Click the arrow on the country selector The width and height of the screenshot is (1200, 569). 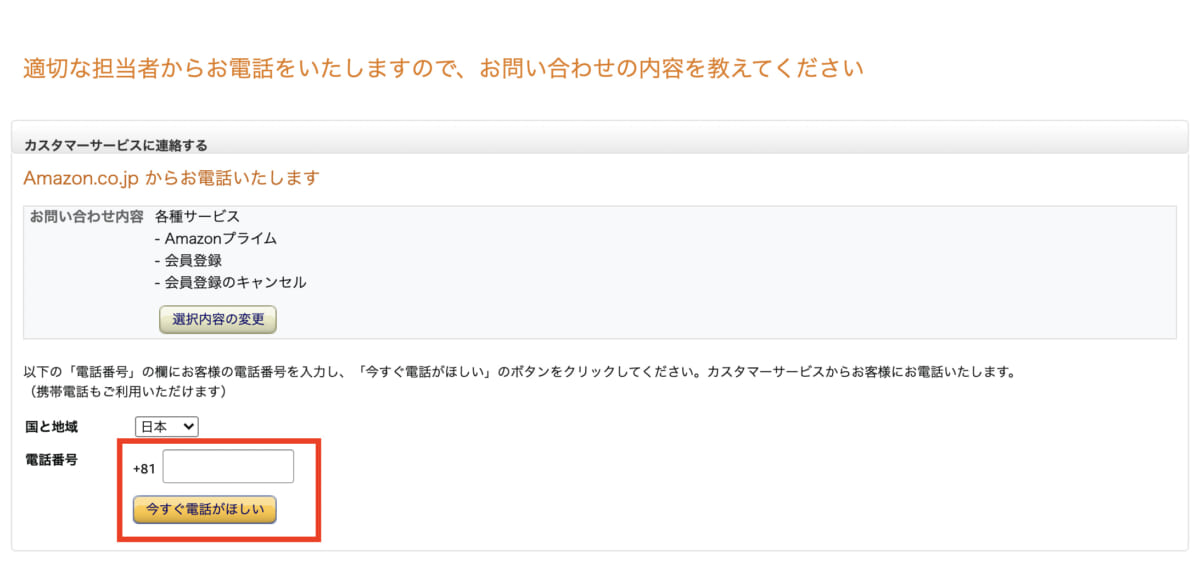point(189,427)
